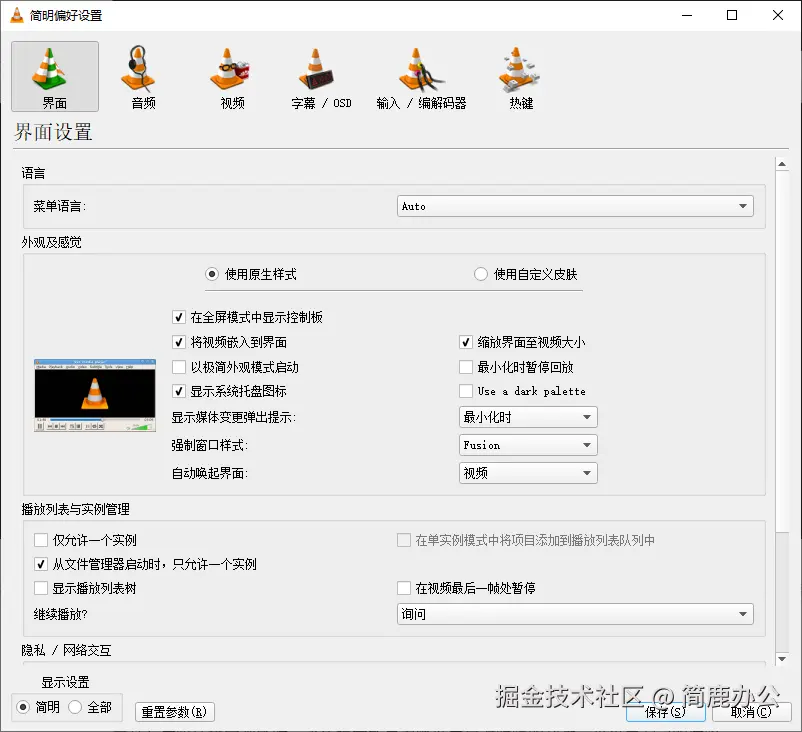Select the 使用自定义皮肤 radio button
The width and height of the screenshot is (802, 732).
(x=480, y=274)
